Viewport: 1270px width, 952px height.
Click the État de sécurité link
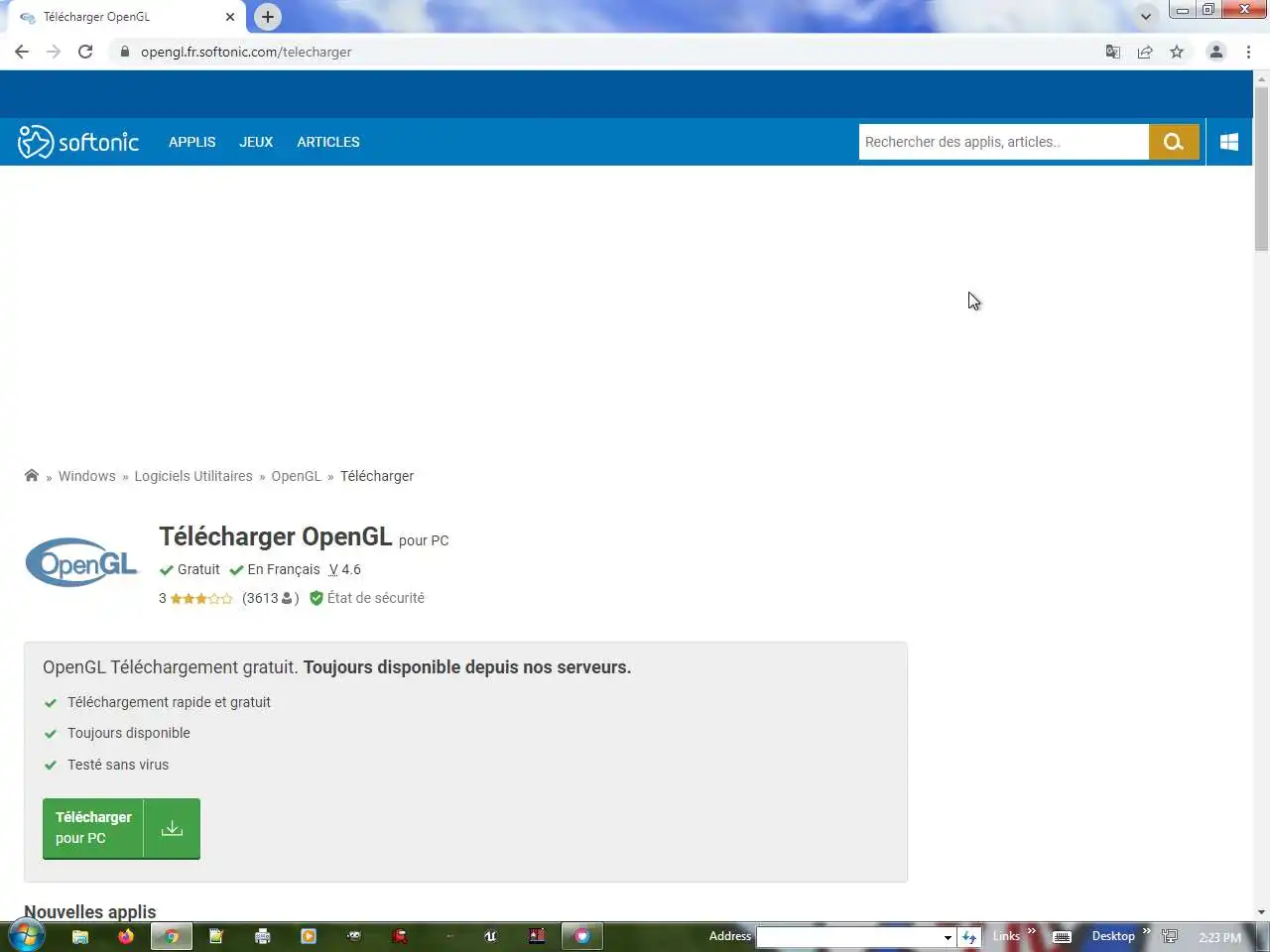[x=376, y=598]
